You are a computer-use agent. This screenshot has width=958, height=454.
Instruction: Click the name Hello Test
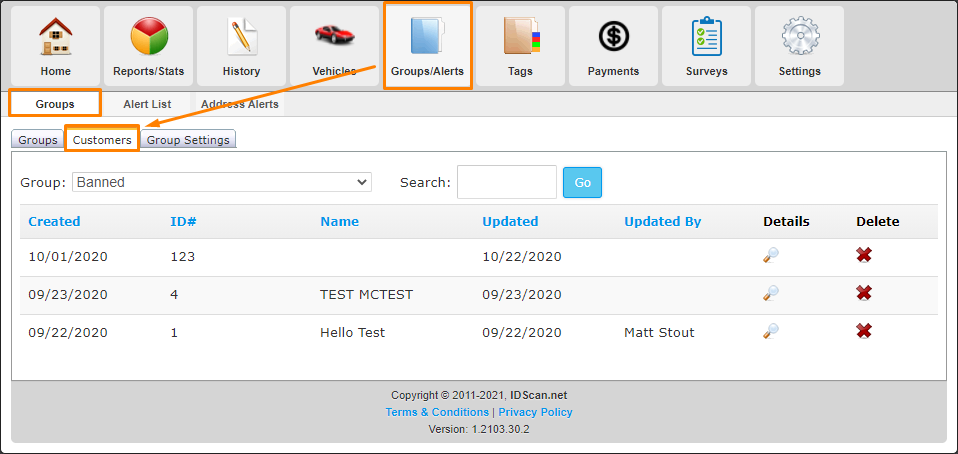click(353, 332)
